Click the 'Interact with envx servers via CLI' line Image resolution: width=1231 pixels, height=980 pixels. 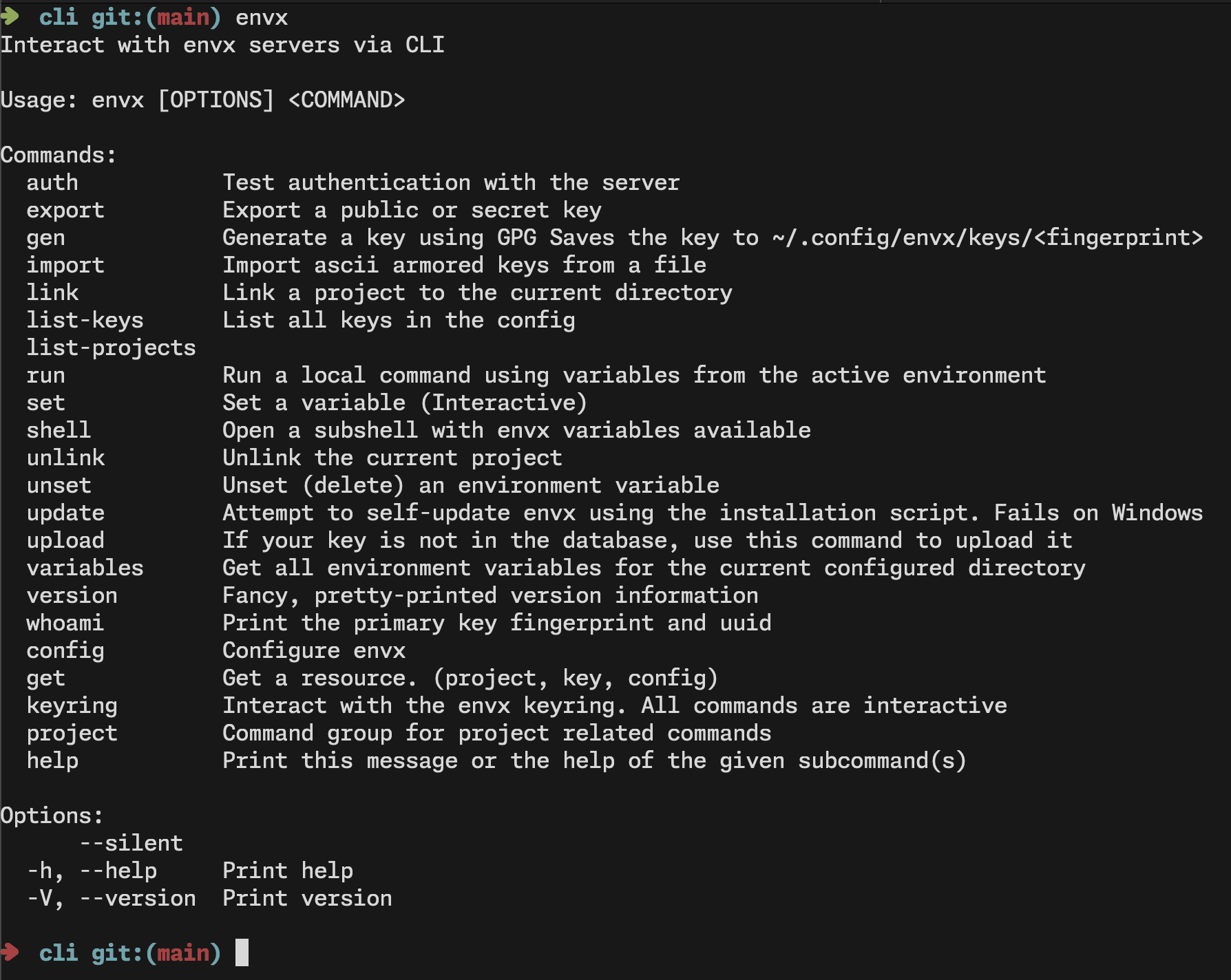(x=222, y=45)
